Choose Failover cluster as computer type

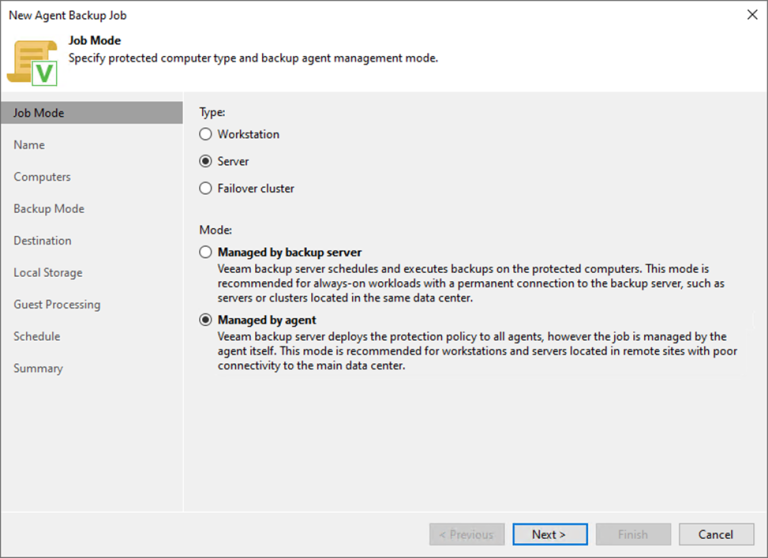tap(206, 189)
